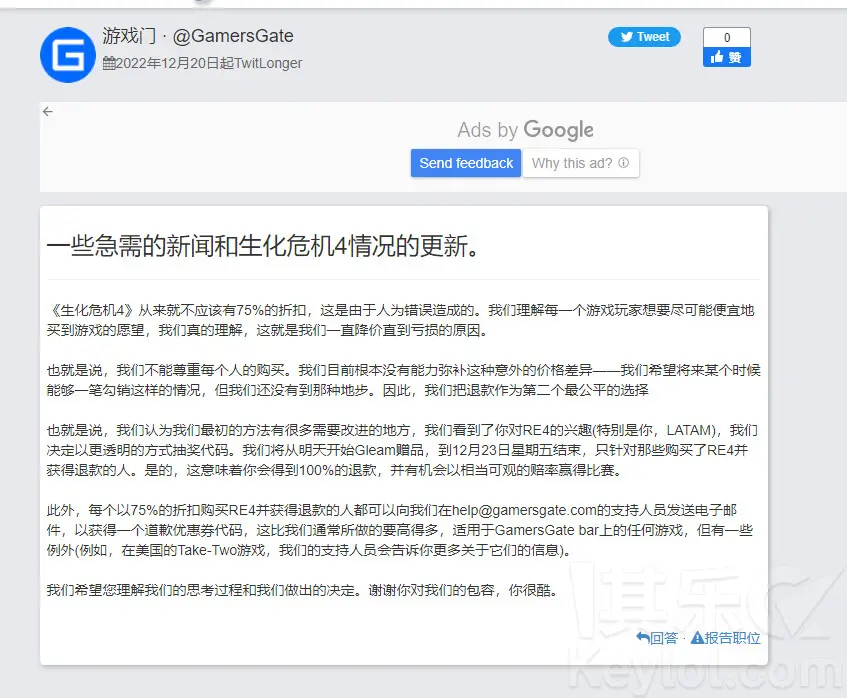Image resolution: width=847 pixels, height=698 pixels.
Task: Click the GamersGate blue G avatar
Action: point(68,55)
